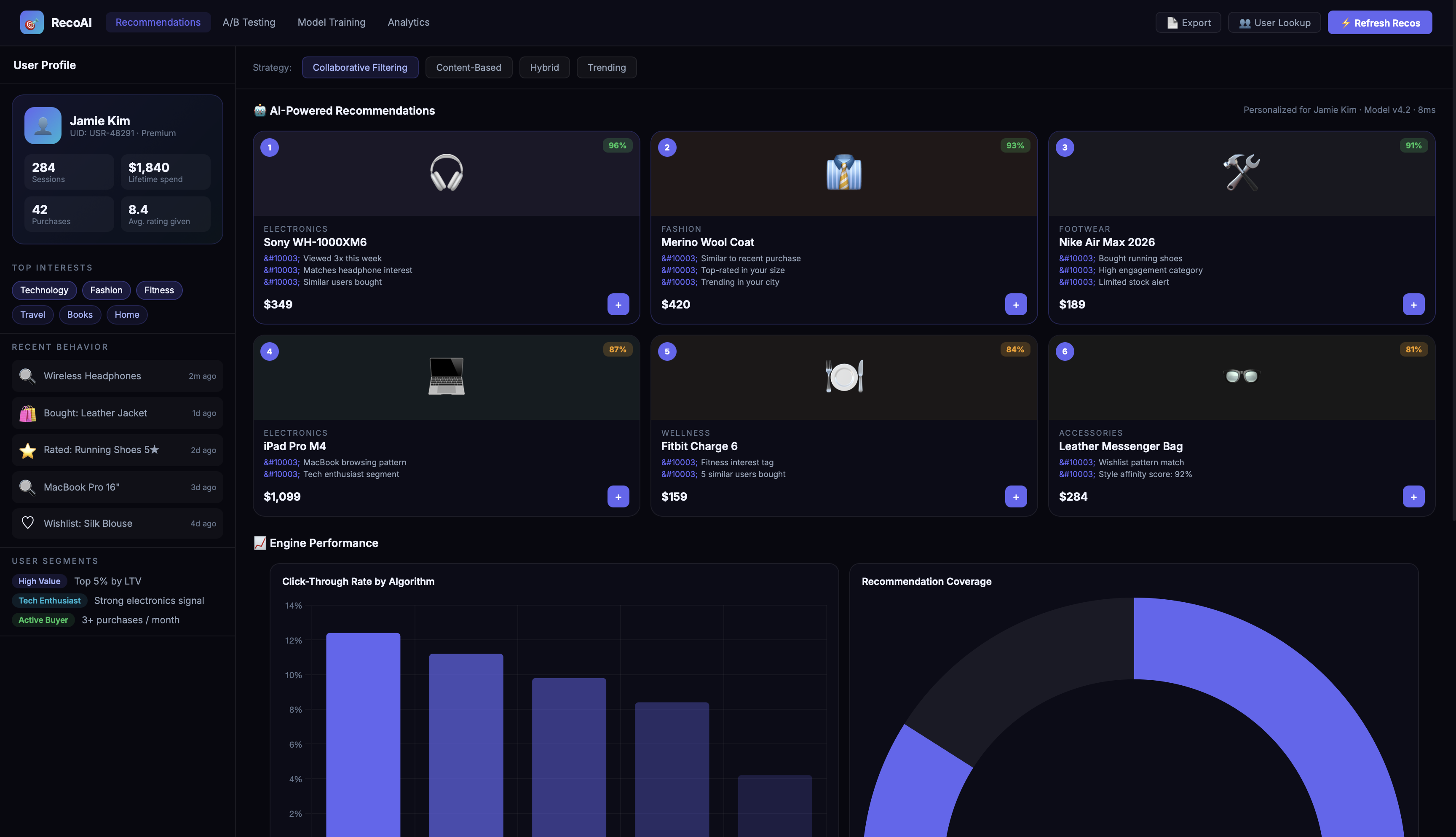Add iPad Pro M4 with plus button
Image resolution: width=1456 pixels, height=837 pixels.
coord(618,497)
